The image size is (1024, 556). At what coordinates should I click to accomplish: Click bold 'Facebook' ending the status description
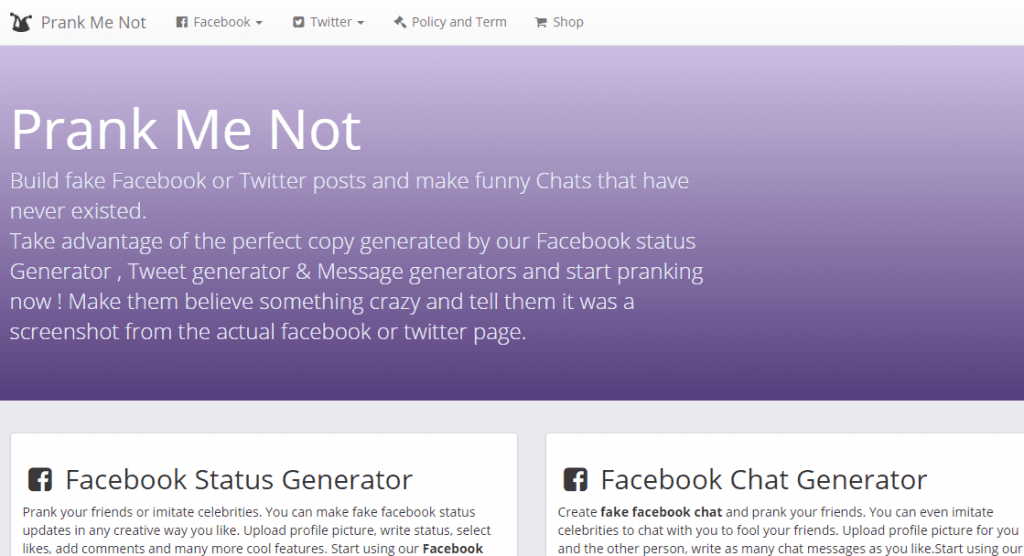coord(453,548)
